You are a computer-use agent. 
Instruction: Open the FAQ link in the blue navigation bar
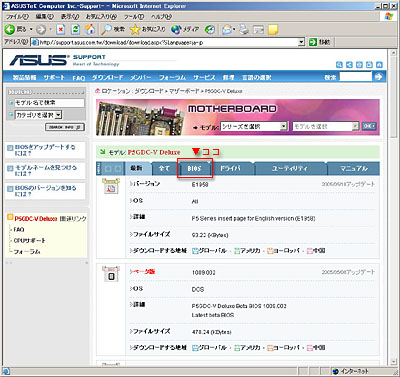click(x=79, y=78)
